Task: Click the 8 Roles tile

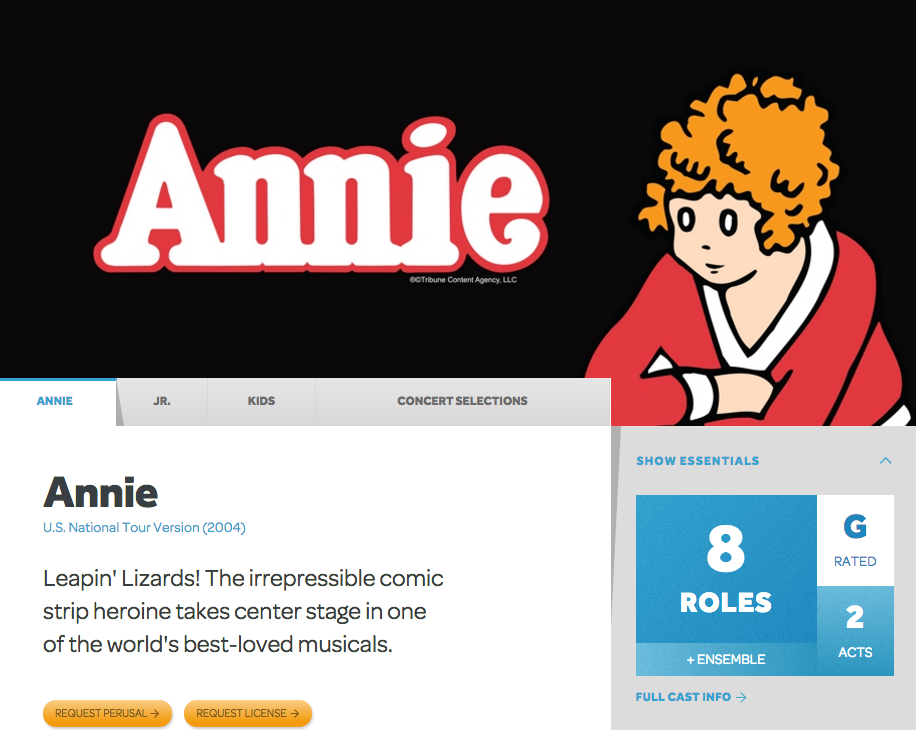Action: tap(726, 569)
